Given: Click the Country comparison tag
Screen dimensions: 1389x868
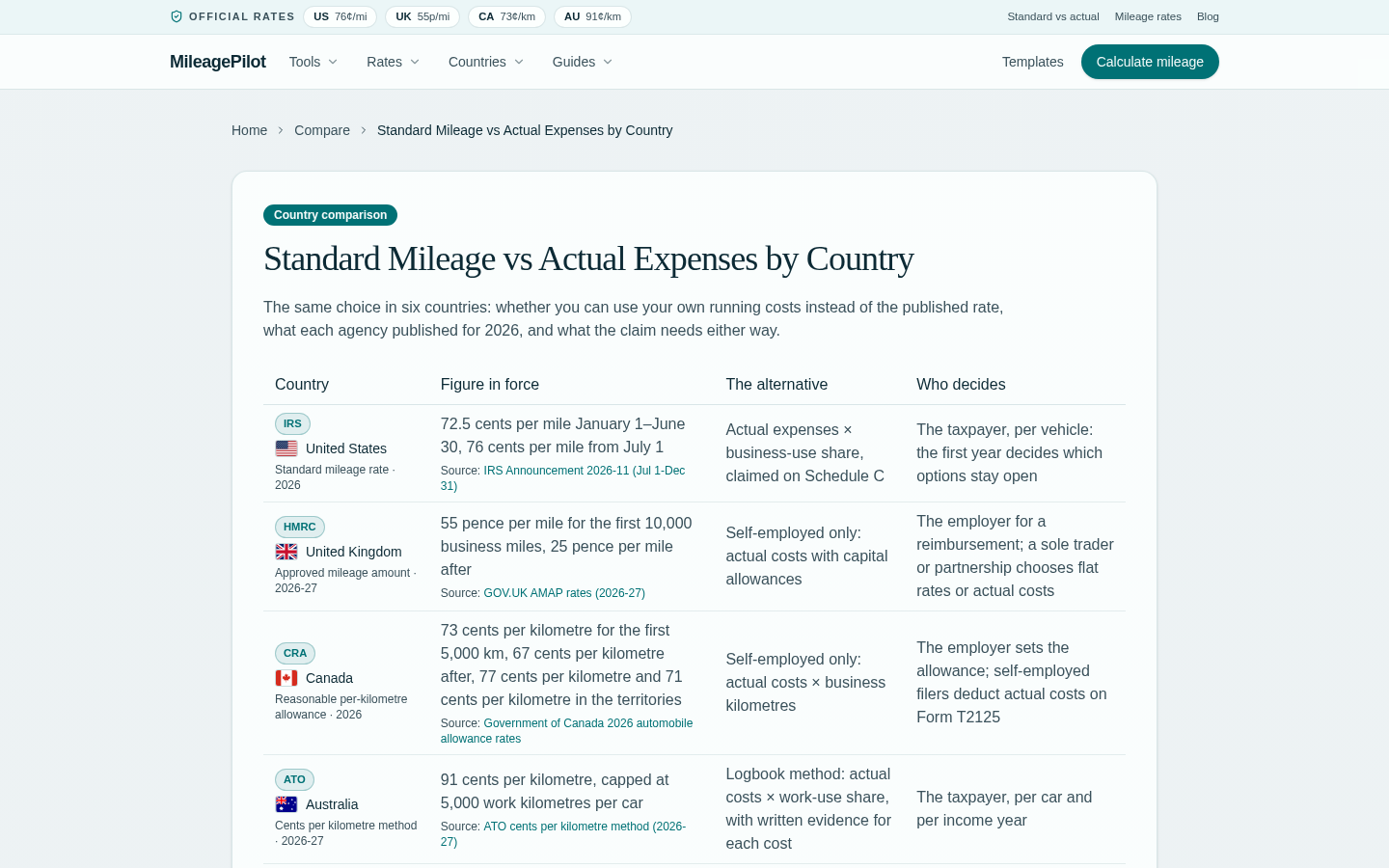Looking at the screenshot, I should point(330,215).
